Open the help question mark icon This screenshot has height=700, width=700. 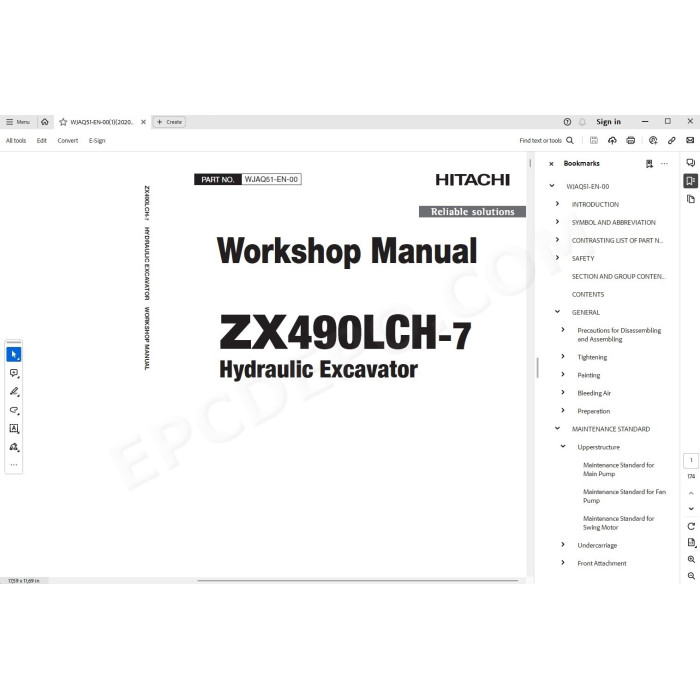(567, 122)
